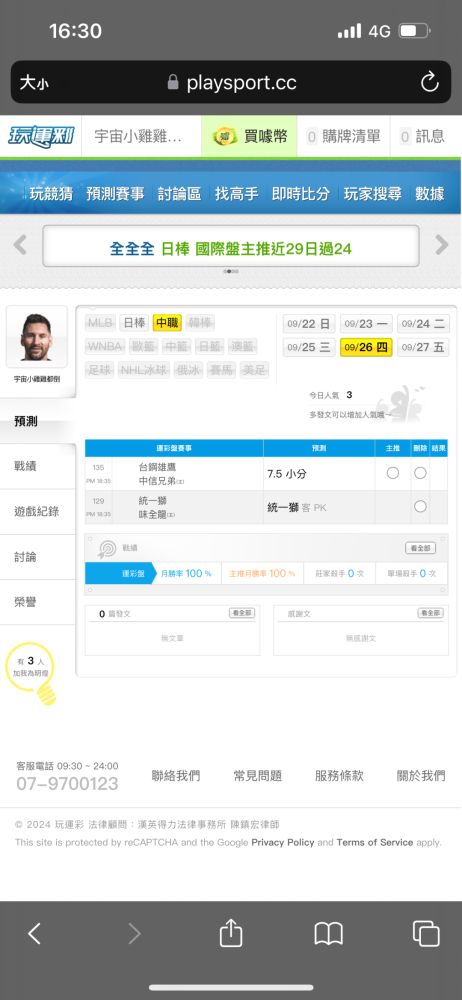Open the Safari share icon
Screen dimensions: 462x1000
pyautogui.click(x=231, y=934)
